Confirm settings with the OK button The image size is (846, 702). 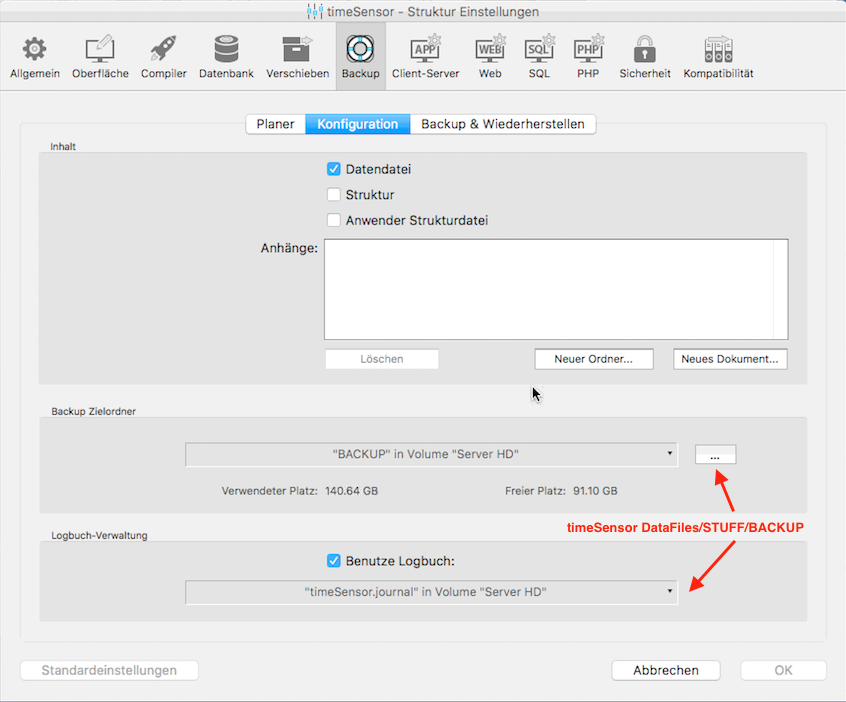click(783, 671)
